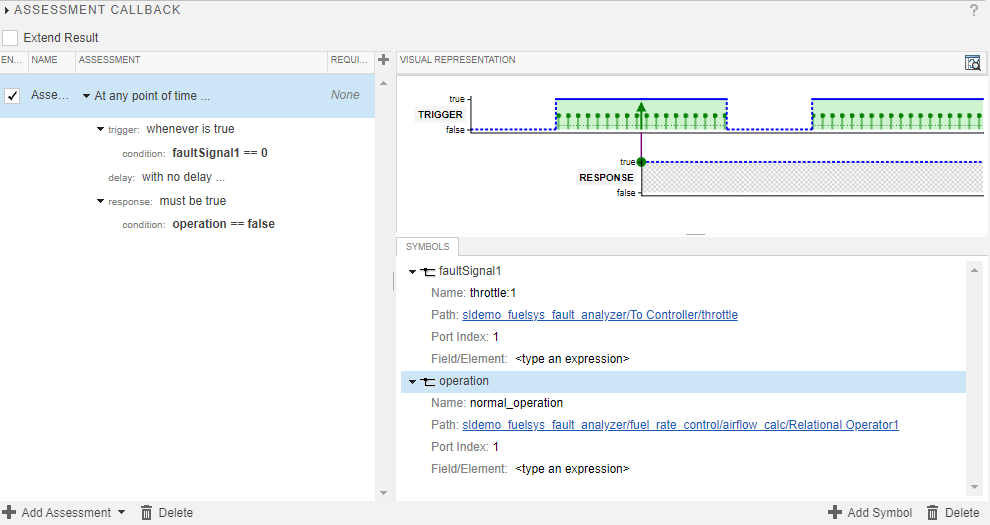Open the Relational Operator1 path link

tap(680, 425)
